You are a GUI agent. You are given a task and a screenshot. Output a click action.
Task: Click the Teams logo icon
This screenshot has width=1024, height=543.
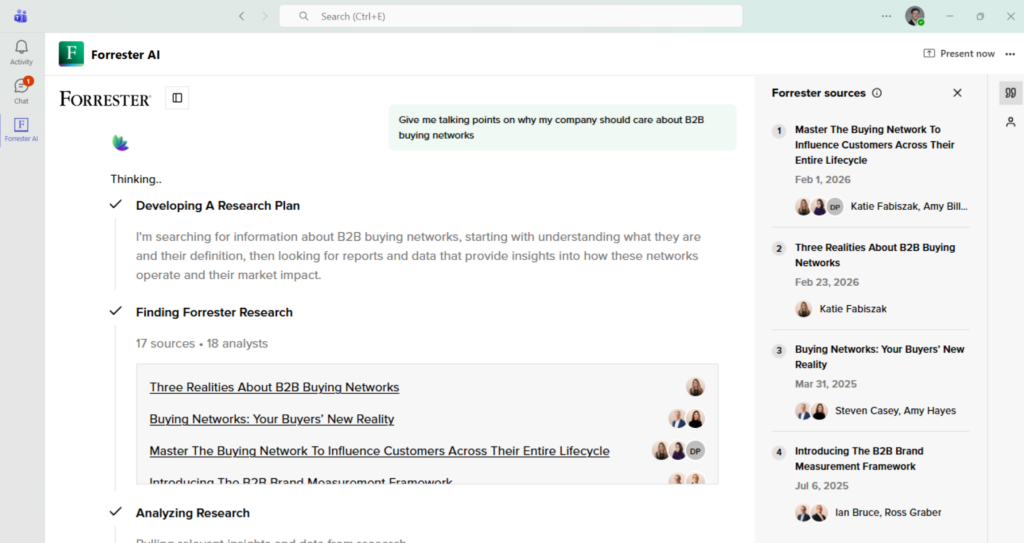[21, 16]
